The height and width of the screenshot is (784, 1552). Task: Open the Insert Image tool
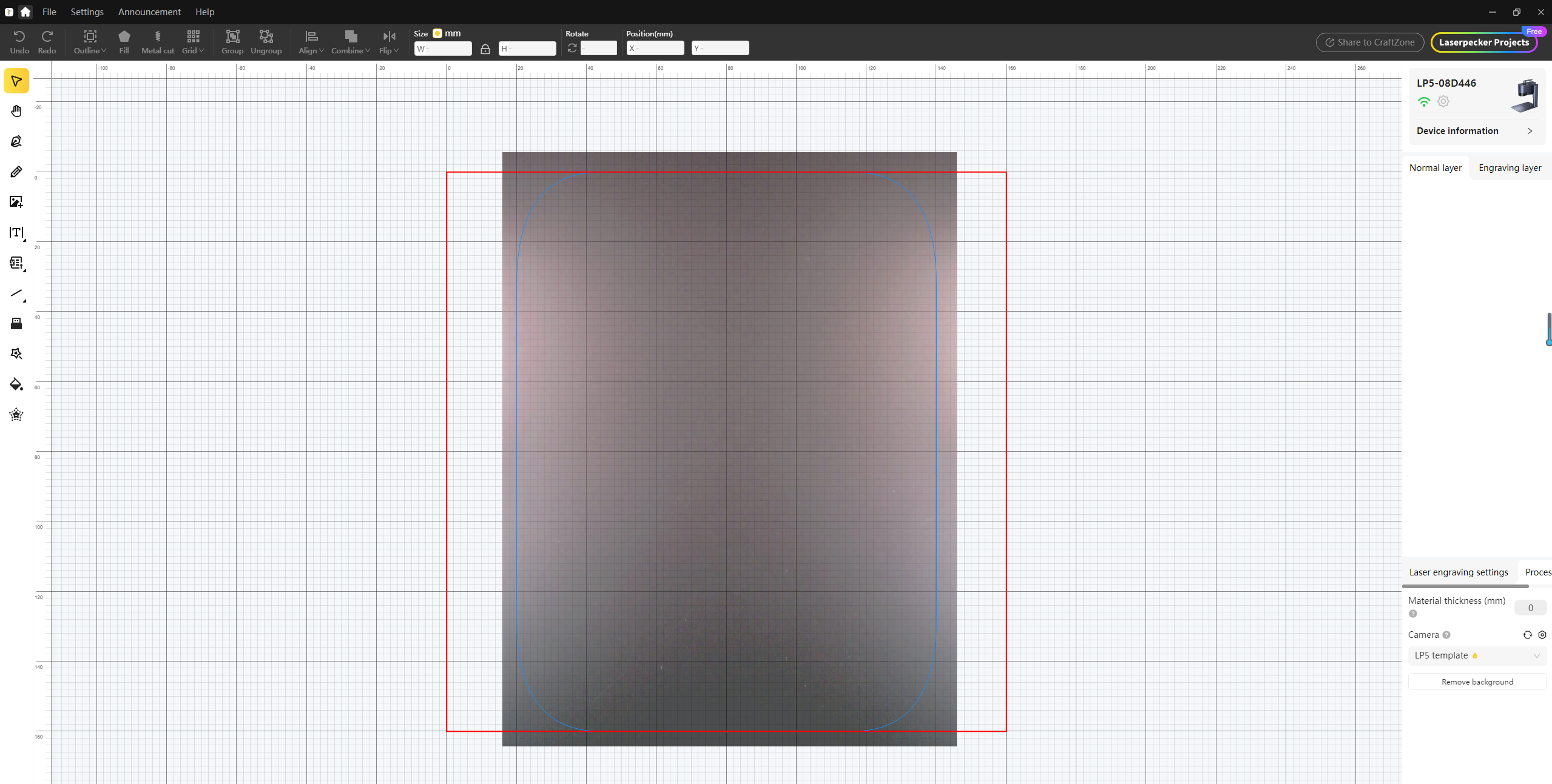pos(16,202)
